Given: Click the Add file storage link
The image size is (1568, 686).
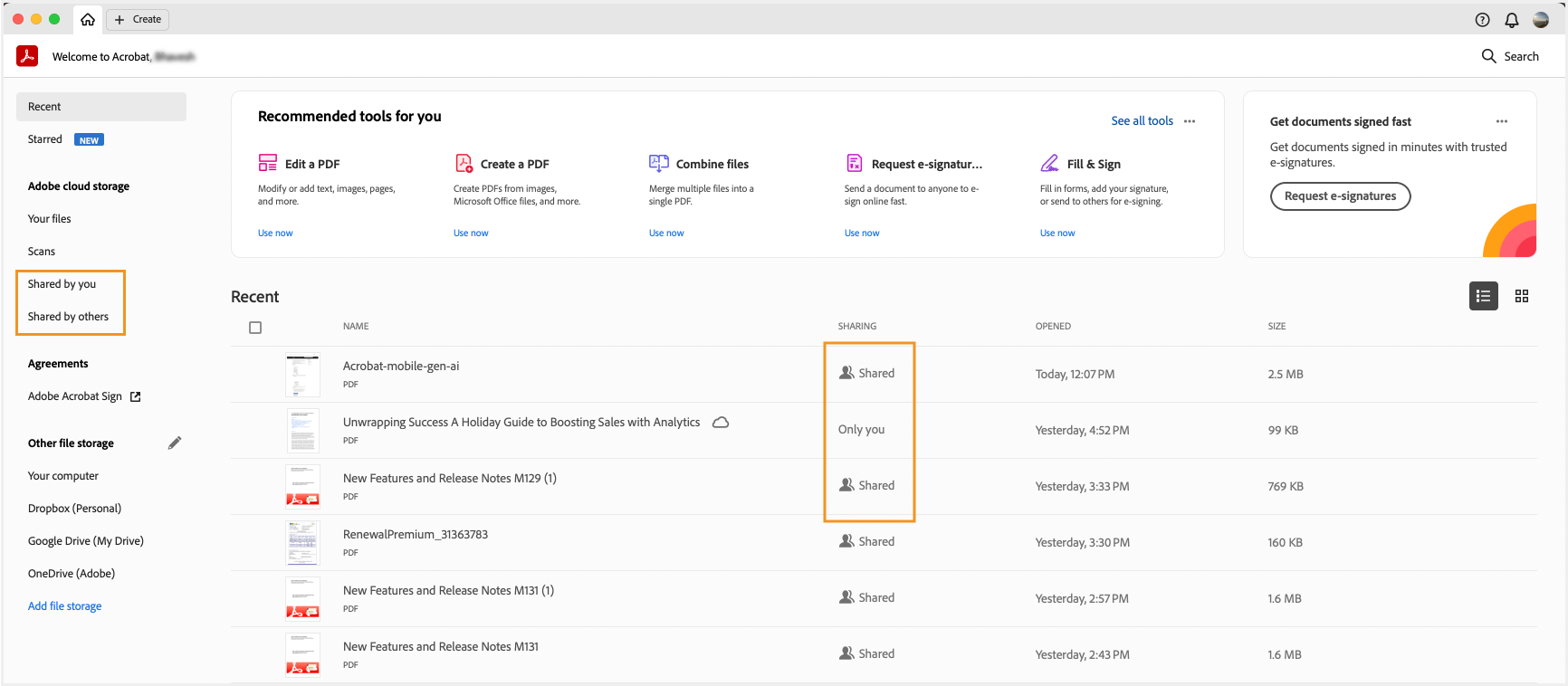Looking at the screenshot, I should [x=64, y=606].
